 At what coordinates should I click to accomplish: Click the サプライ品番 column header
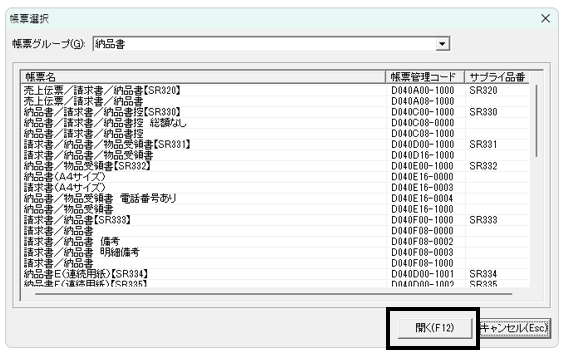coord(497,77)
